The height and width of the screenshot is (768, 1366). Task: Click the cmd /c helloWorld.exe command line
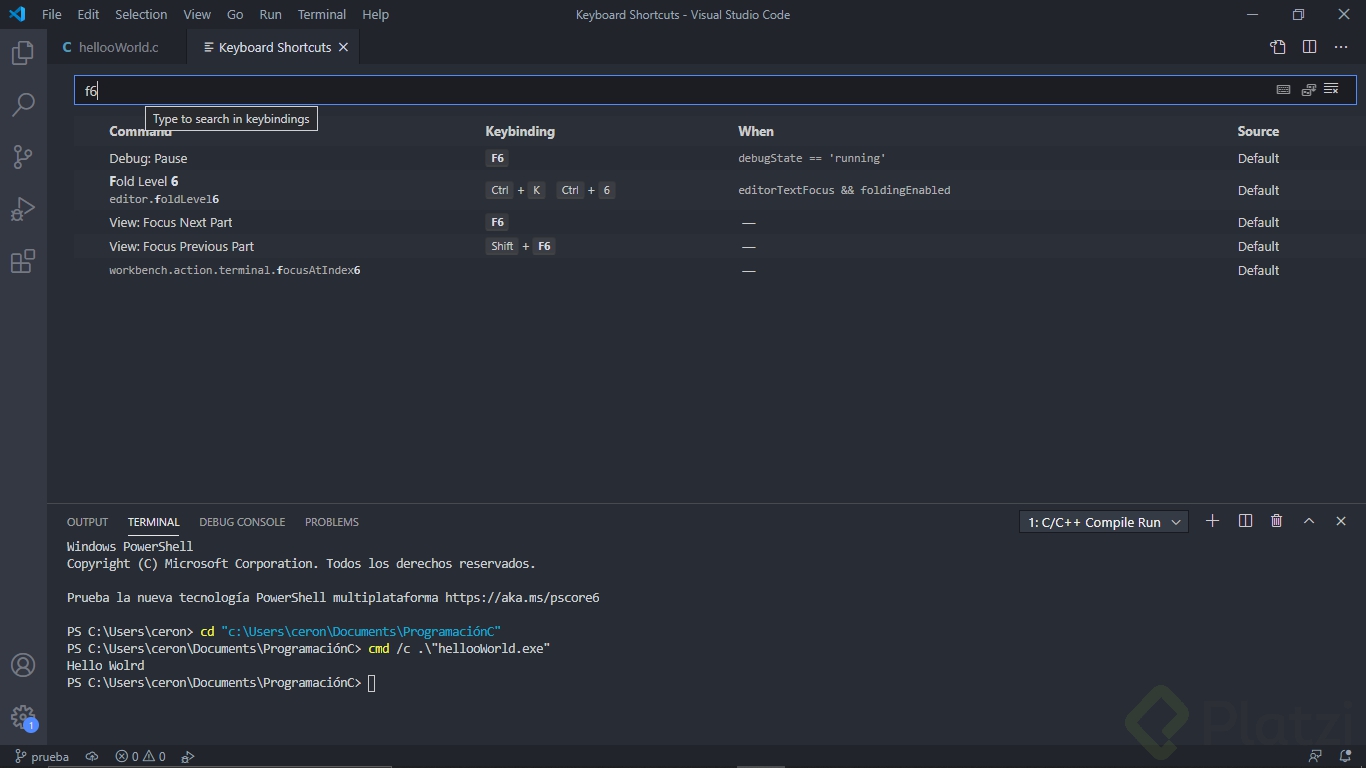point(459,649)
